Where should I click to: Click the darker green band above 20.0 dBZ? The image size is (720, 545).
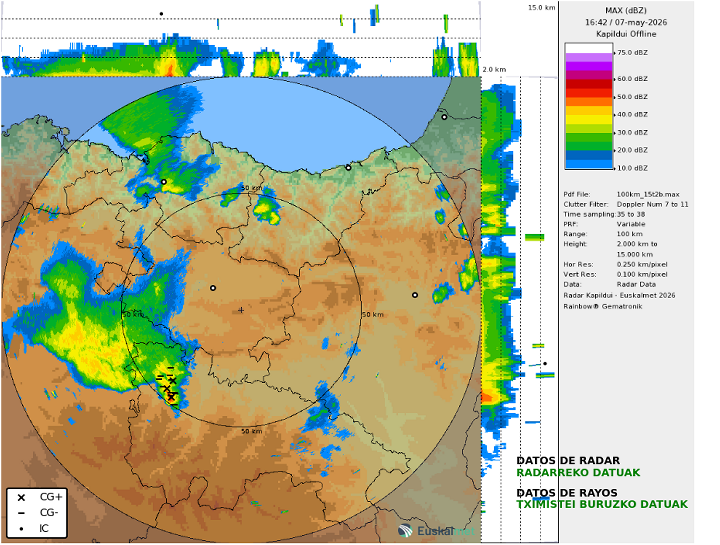click(589, 146)
